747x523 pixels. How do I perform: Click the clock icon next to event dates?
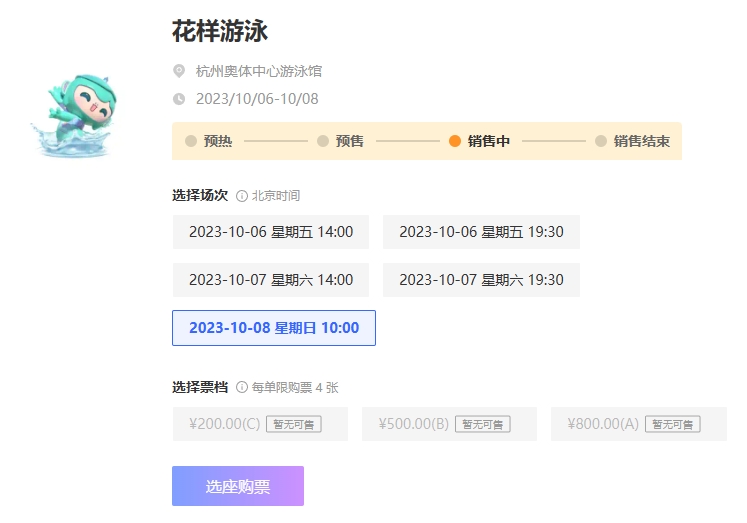pyautogui.click(x=179, y=99)
